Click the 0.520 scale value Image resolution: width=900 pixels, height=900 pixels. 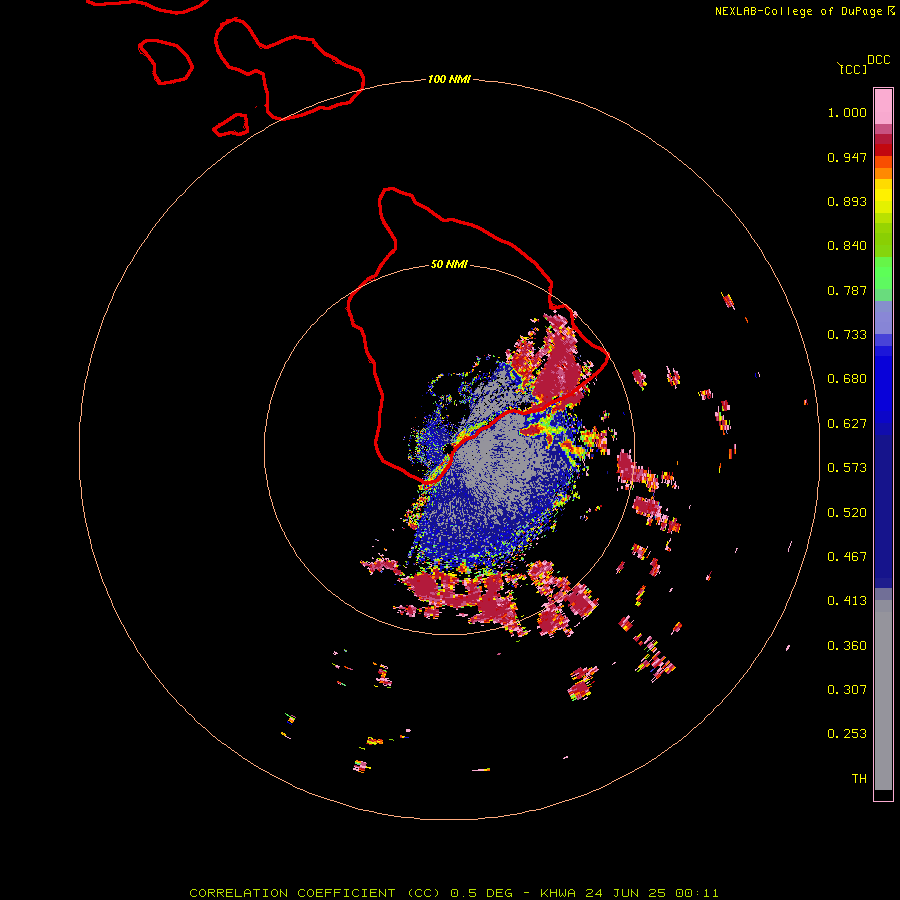tap(847, 513)
